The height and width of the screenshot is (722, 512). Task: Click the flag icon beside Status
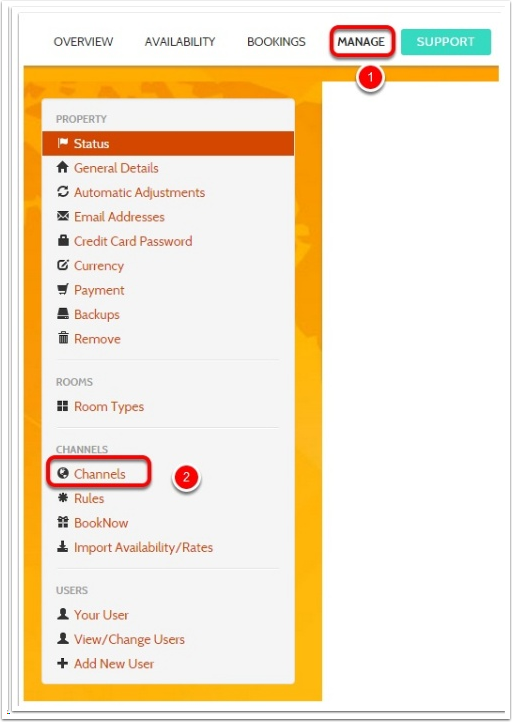63,143
